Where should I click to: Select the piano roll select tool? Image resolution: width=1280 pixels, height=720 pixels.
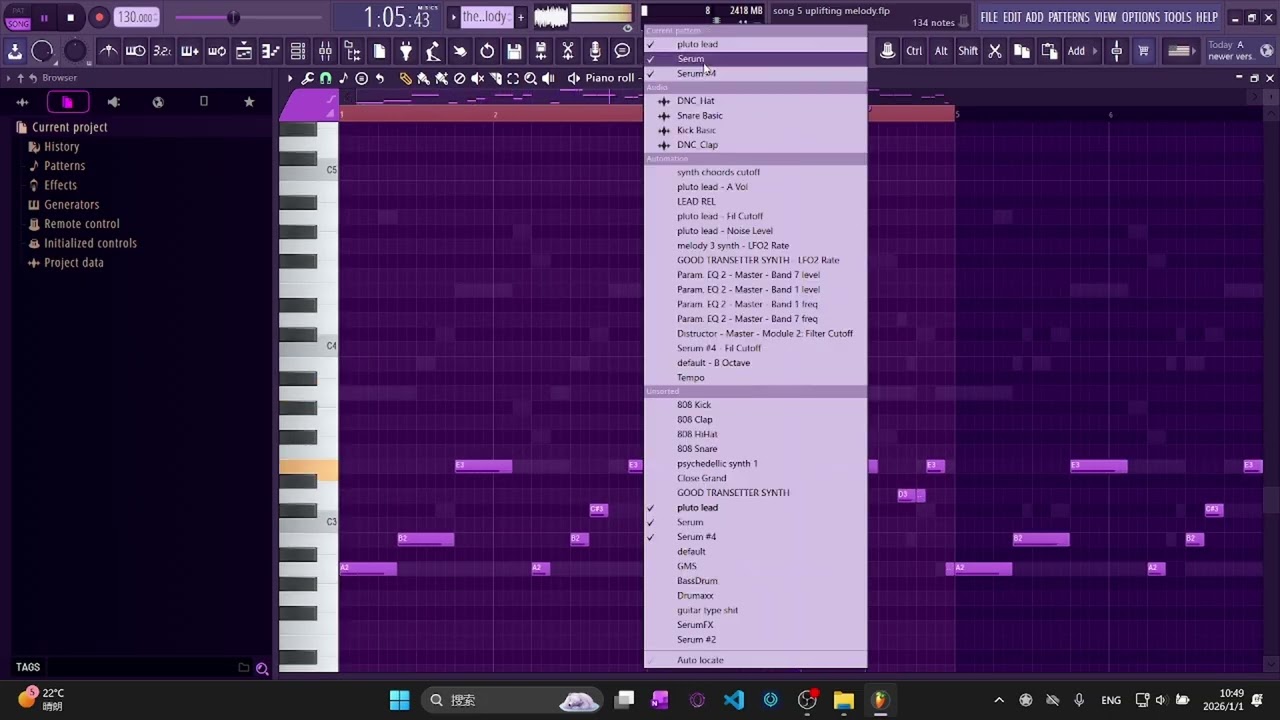[x=513, y=78]
